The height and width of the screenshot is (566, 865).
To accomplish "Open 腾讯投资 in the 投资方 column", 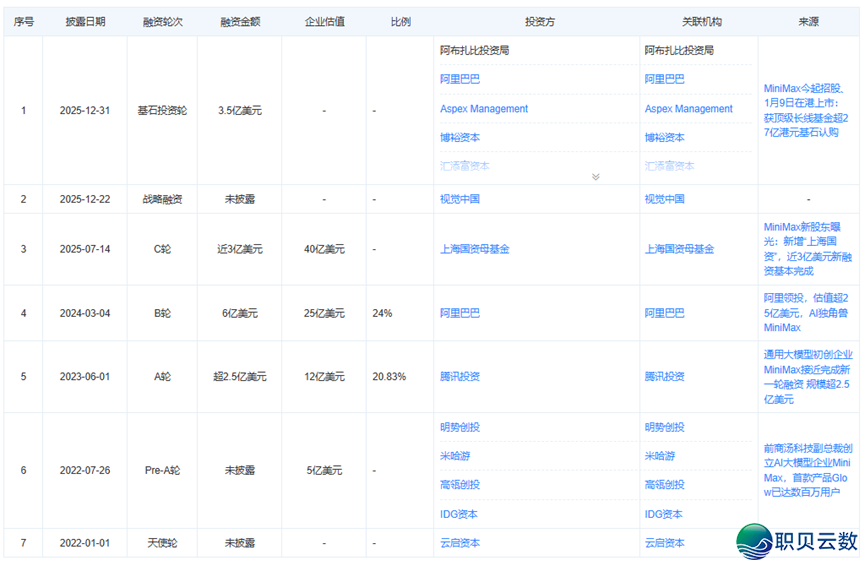I will click(x=460, y=377).
